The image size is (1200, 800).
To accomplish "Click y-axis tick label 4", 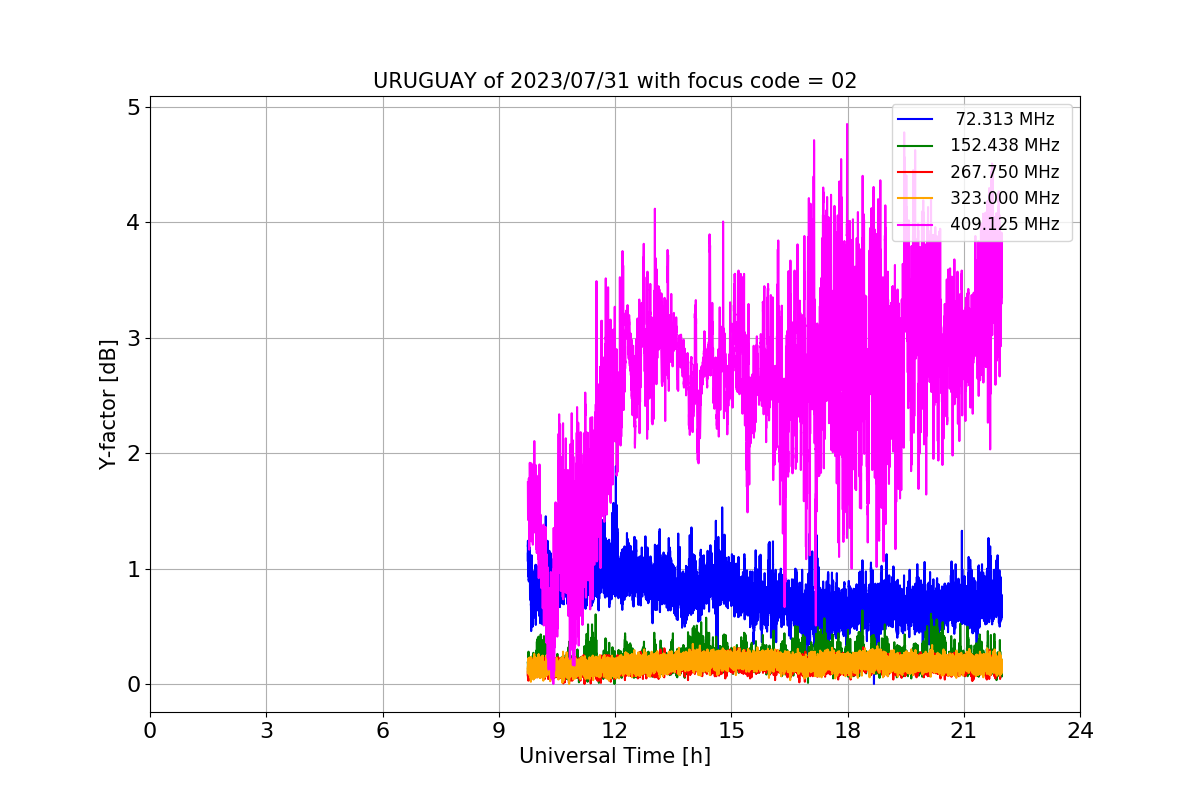I will 132,223.
